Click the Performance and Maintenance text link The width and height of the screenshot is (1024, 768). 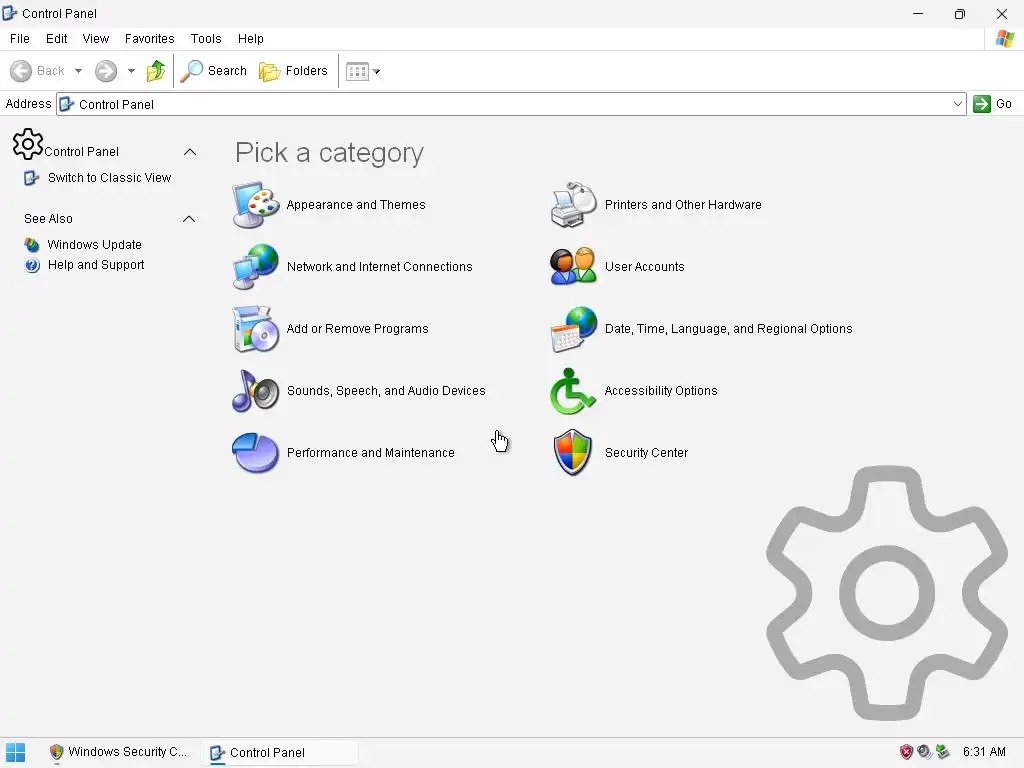(x=370, y=453)
